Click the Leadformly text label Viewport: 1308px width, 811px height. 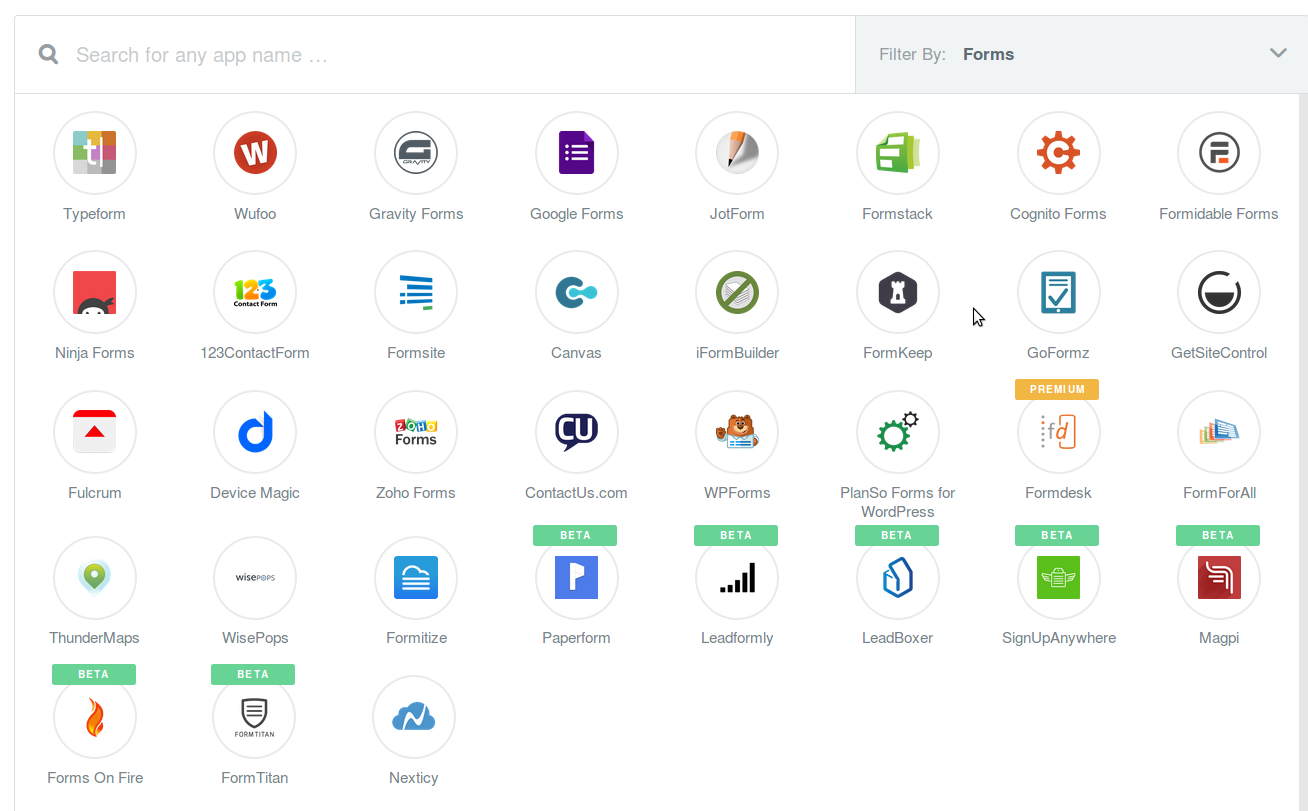coord(737,638)
